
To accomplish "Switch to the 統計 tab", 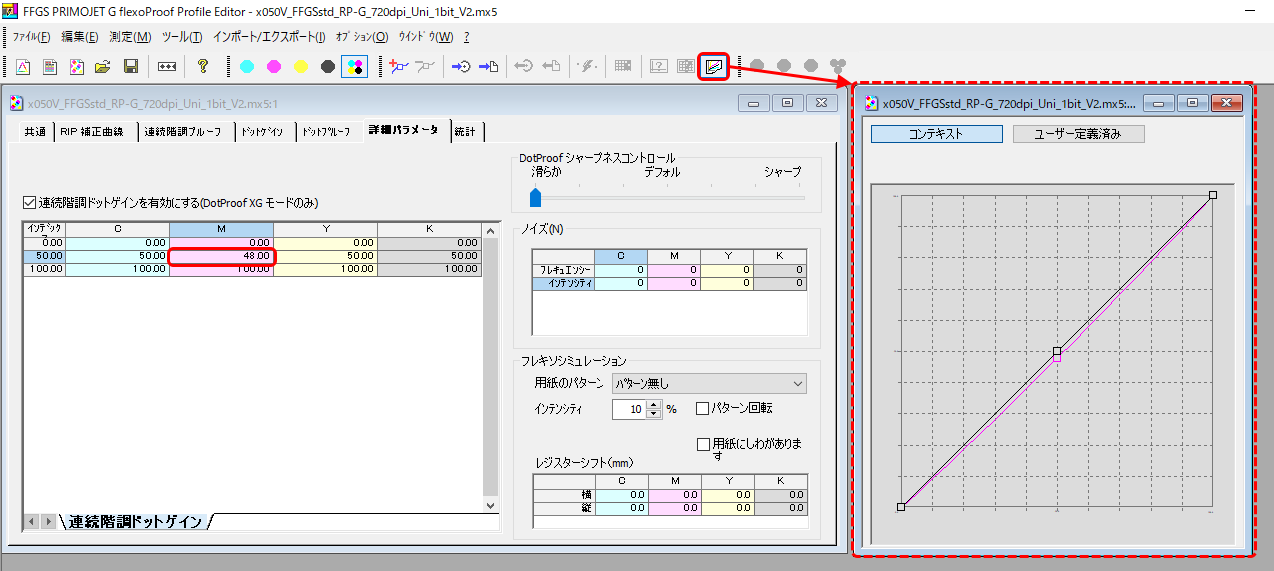I will 465,132.
